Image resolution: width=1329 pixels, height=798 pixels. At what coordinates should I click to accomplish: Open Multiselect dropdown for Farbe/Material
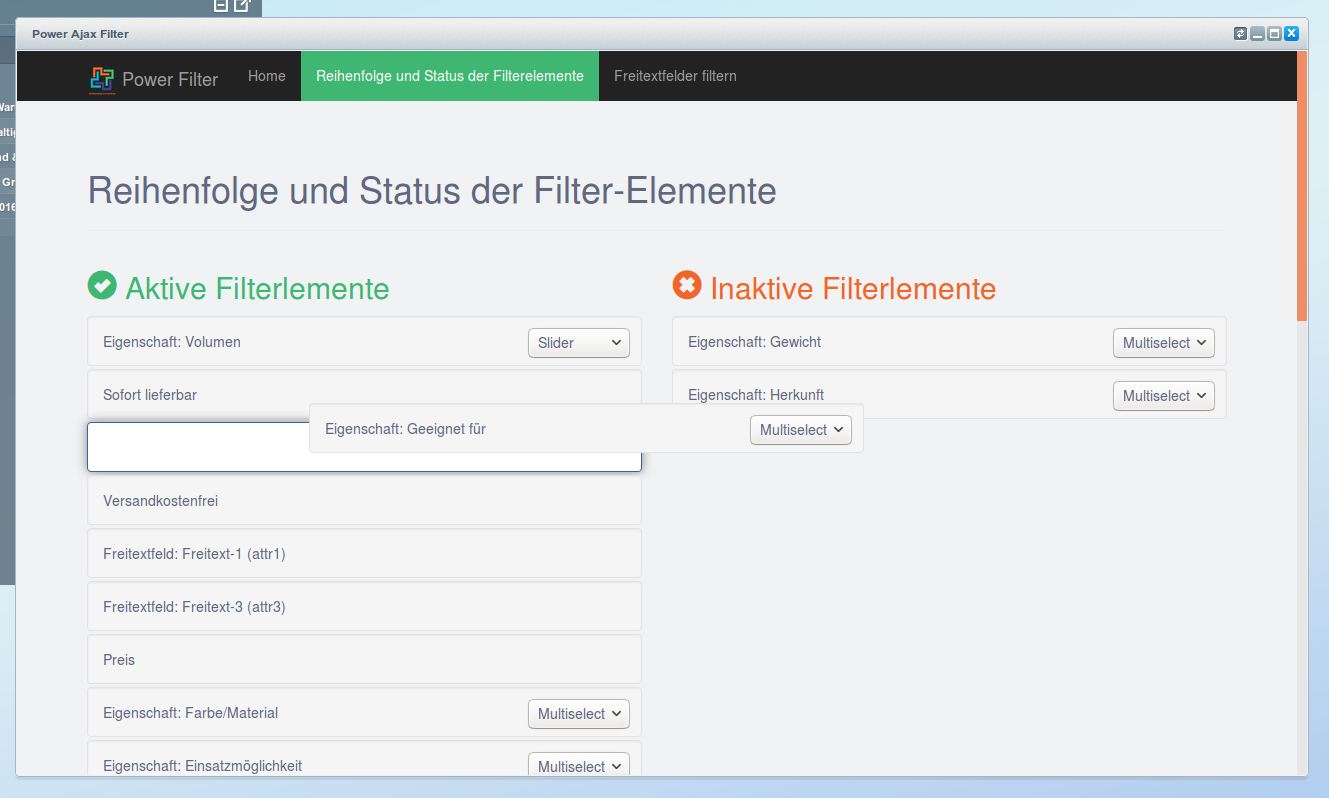pos(579,714)
